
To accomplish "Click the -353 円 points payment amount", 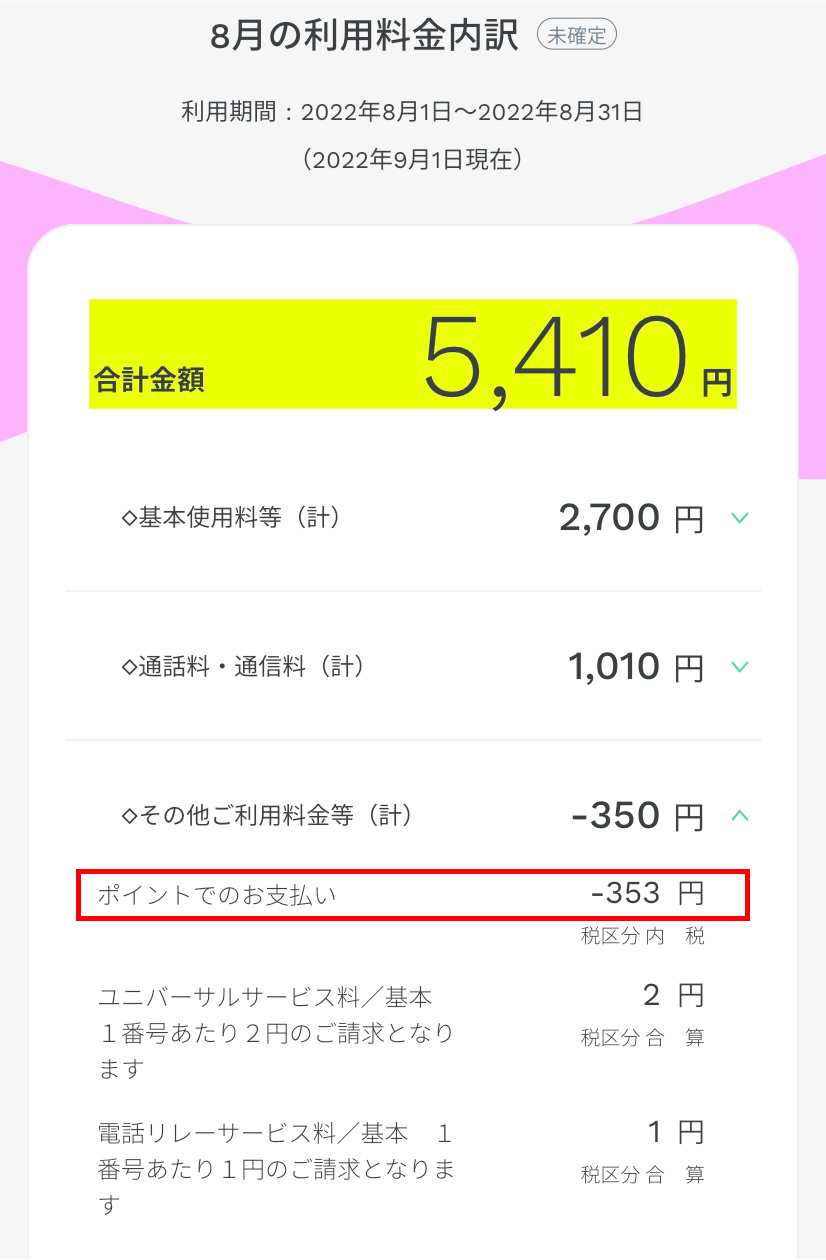I will [647, 894].
